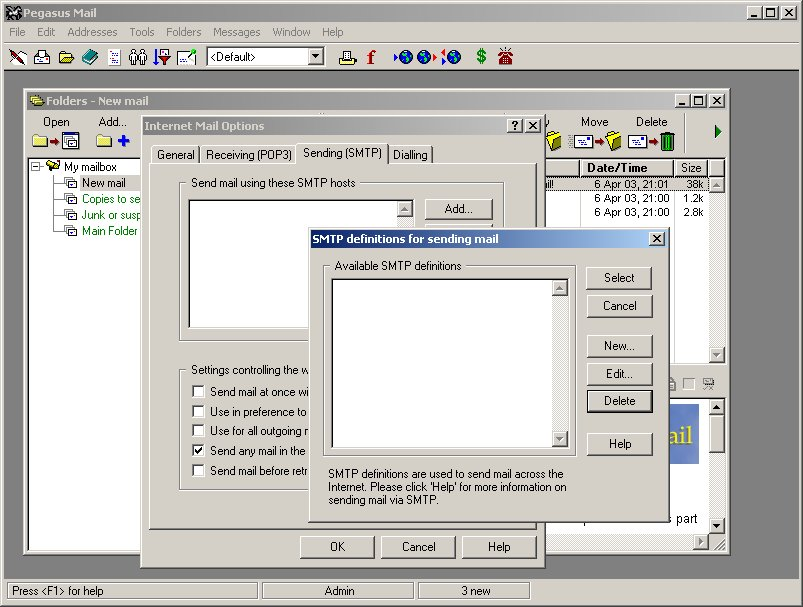This screenshot has width=803, height=607.
Task: Enable 'Send mail at once' checkbox
Action: [199, 392]
